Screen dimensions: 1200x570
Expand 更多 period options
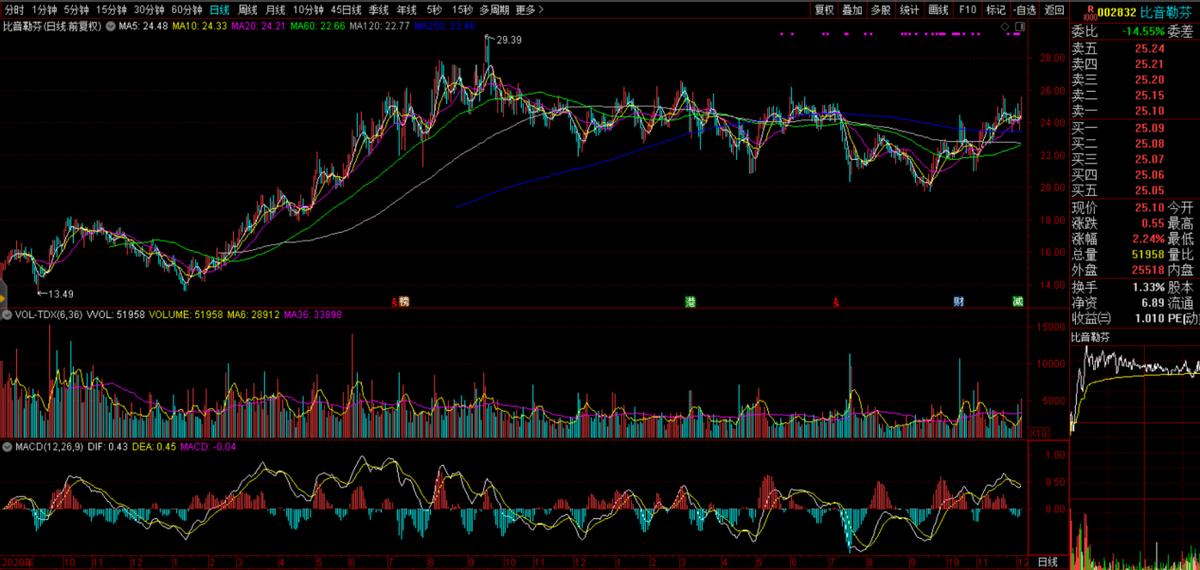tap(529, 9)
